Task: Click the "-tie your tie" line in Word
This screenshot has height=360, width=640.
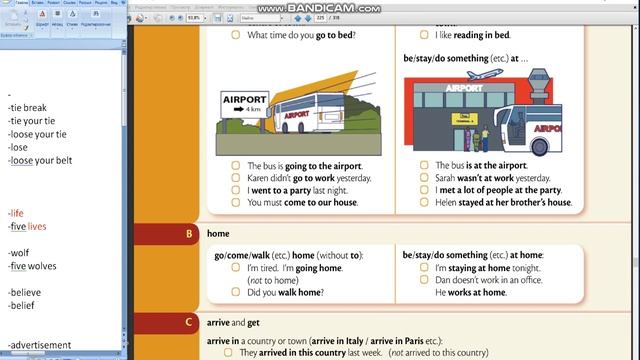Action: (x=31, y=121)
